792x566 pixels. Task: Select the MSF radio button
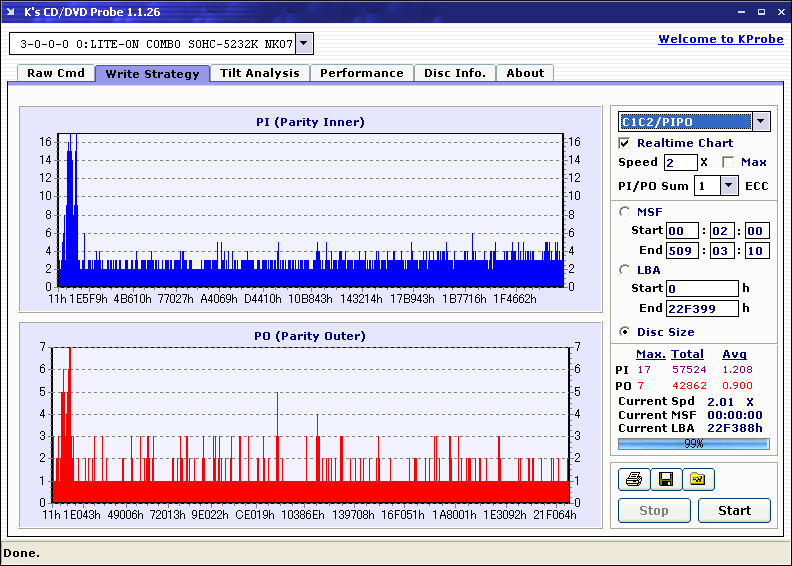pos(625,212)
